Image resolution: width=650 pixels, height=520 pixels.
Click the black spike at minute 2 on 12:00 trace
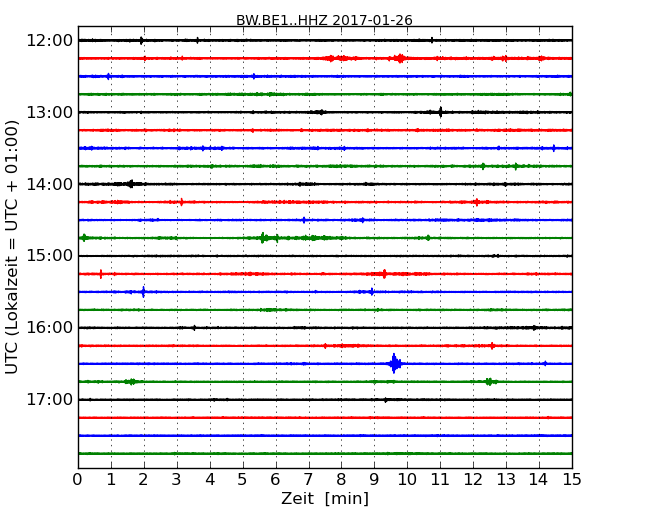coord(141,40)
